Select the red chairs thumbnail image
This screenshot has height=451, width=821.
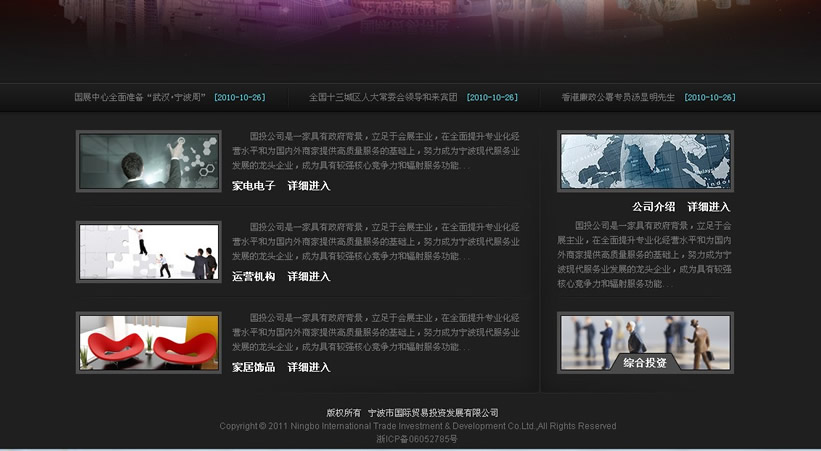click(x=149, y=343)
